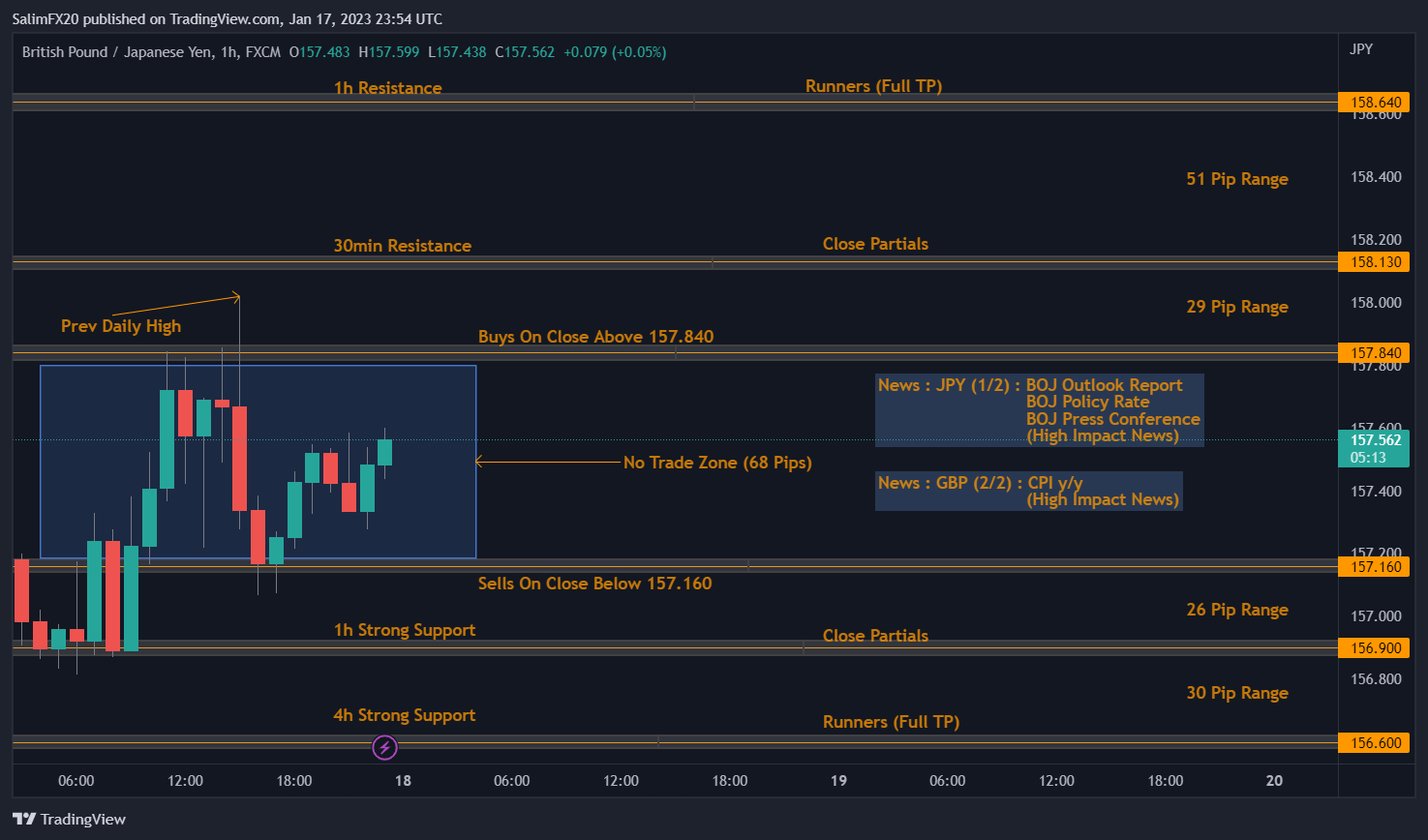
Task: Select 'No Trade Zone (68 Pips)' label
Action: [717, 463]
